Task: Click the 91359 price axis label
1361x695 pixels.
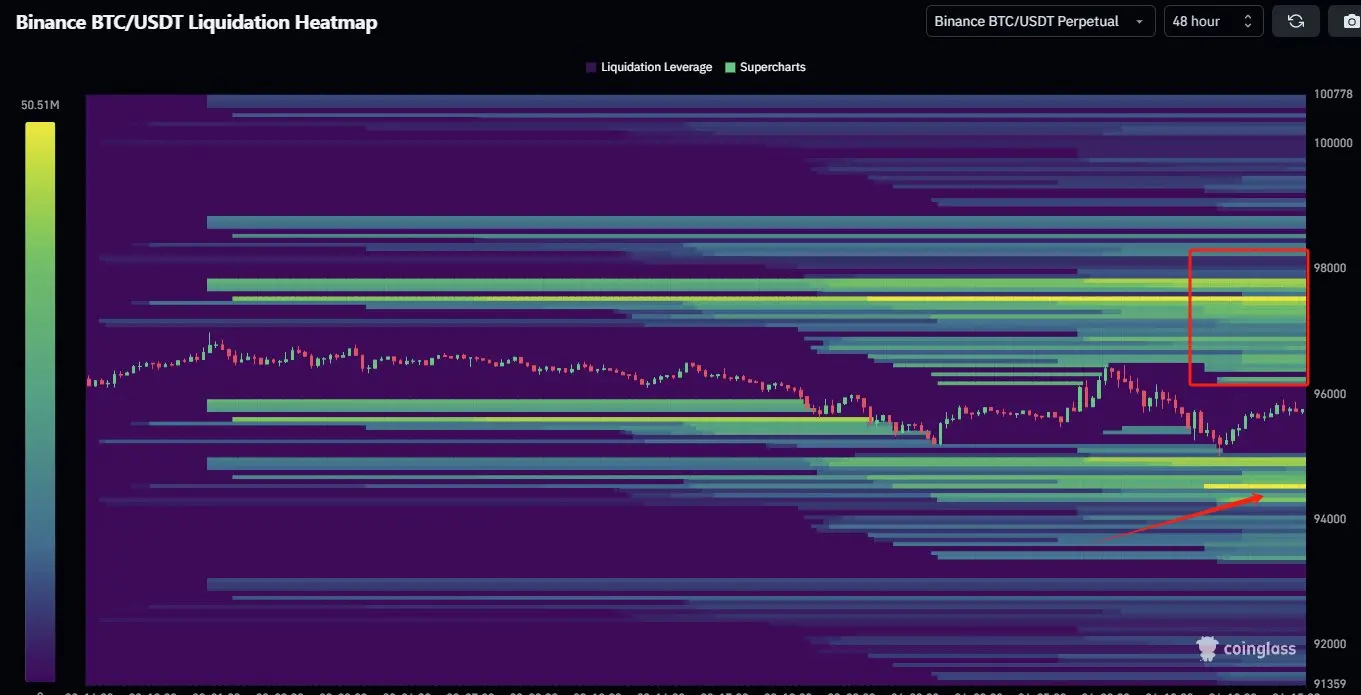Action: 1330,684
